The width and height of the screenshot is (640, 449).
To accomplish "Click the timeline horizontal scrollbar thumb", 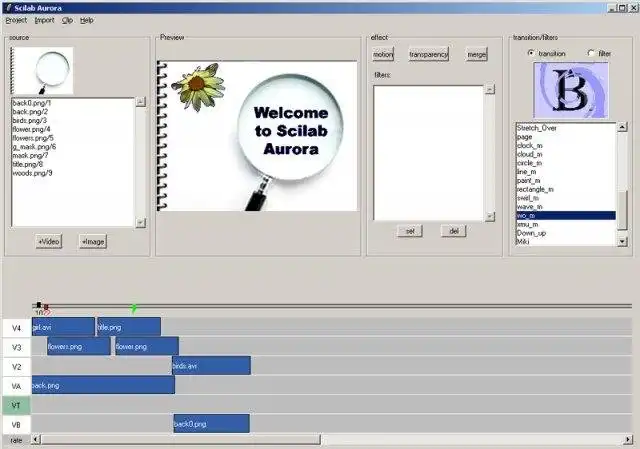I will tap(181, 440).
